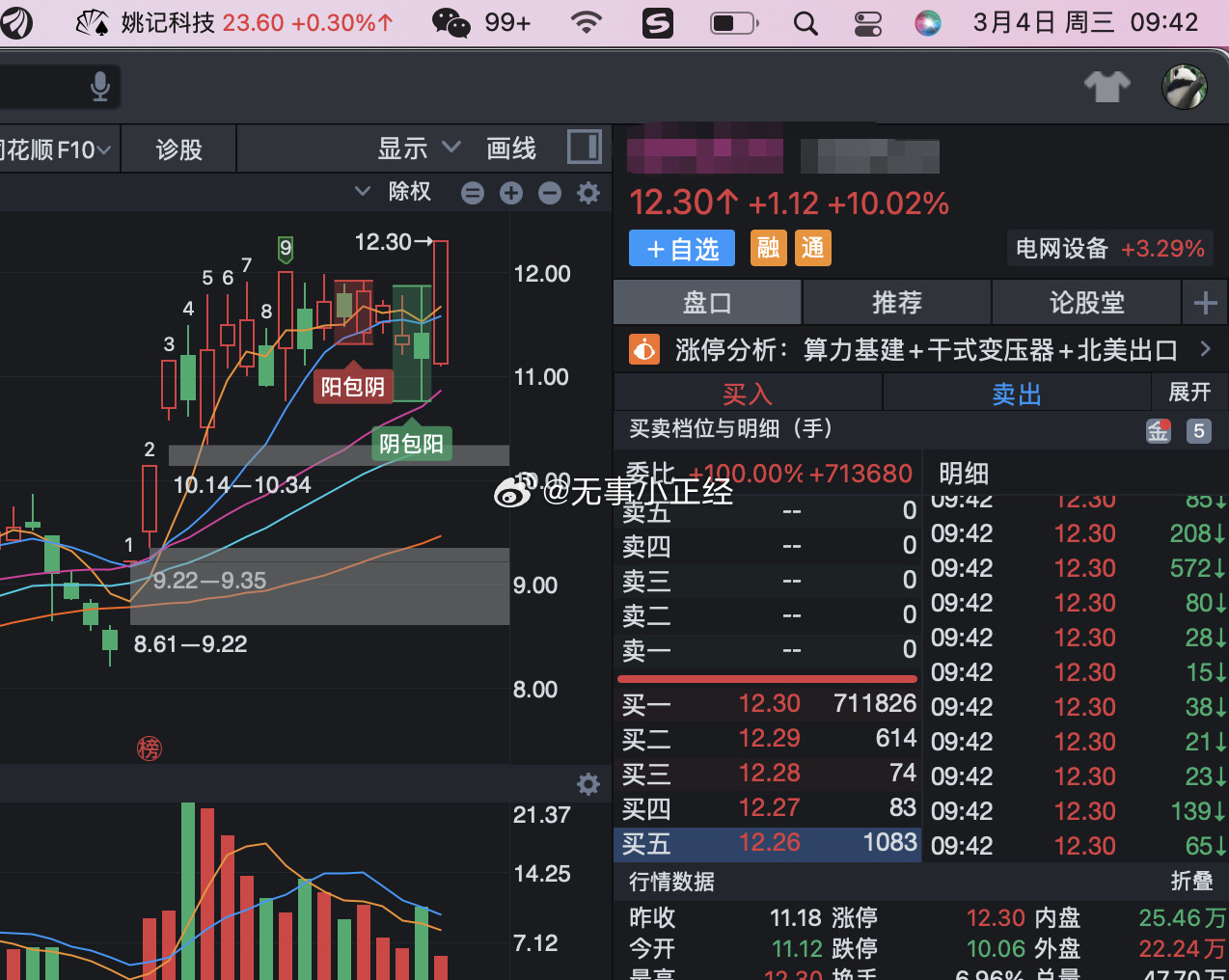Open 电网设备 sector link
1229x980 pixels.
[x=1109, y=249]
